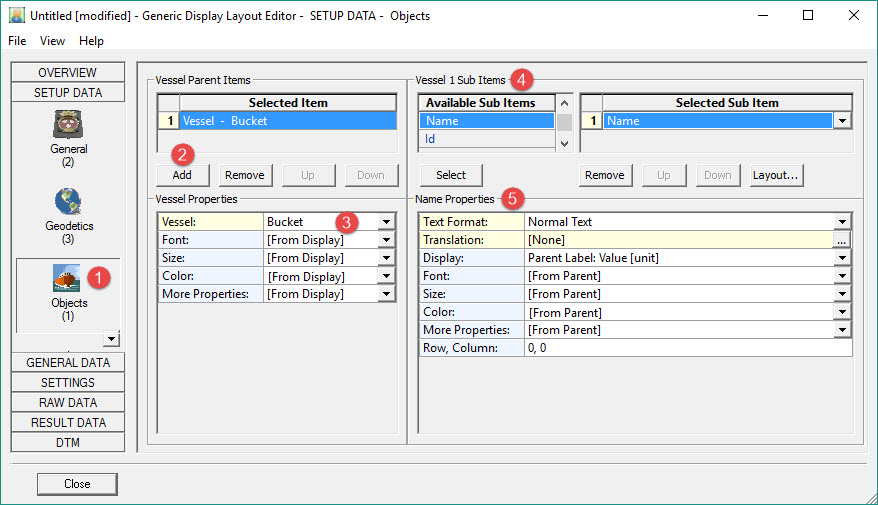Screen dimensions: 878x505
Task: Open the GENERAL DATA section
Action: click(x=68, y=362)
